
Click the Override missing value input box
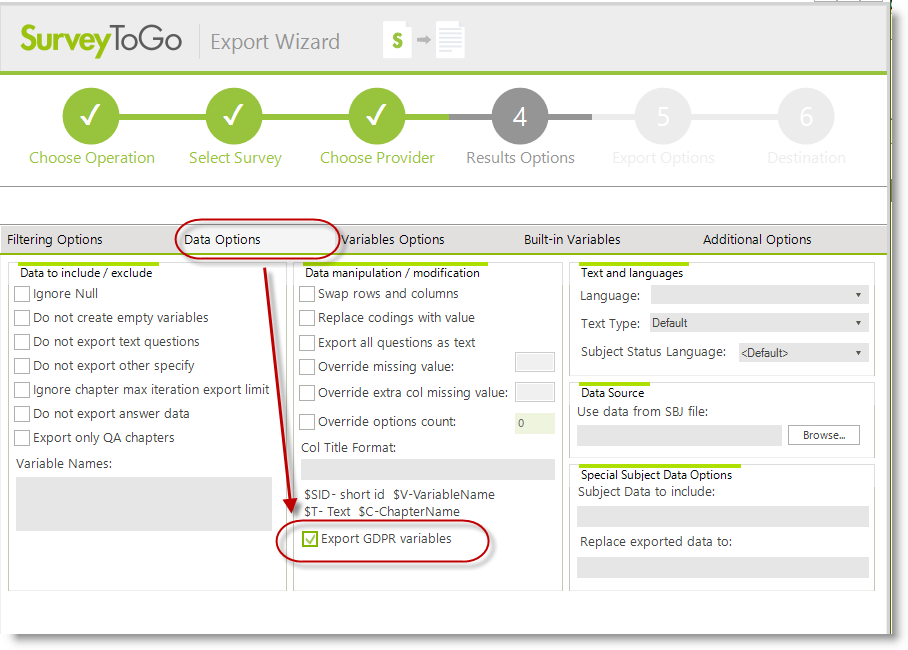point(534,362)
